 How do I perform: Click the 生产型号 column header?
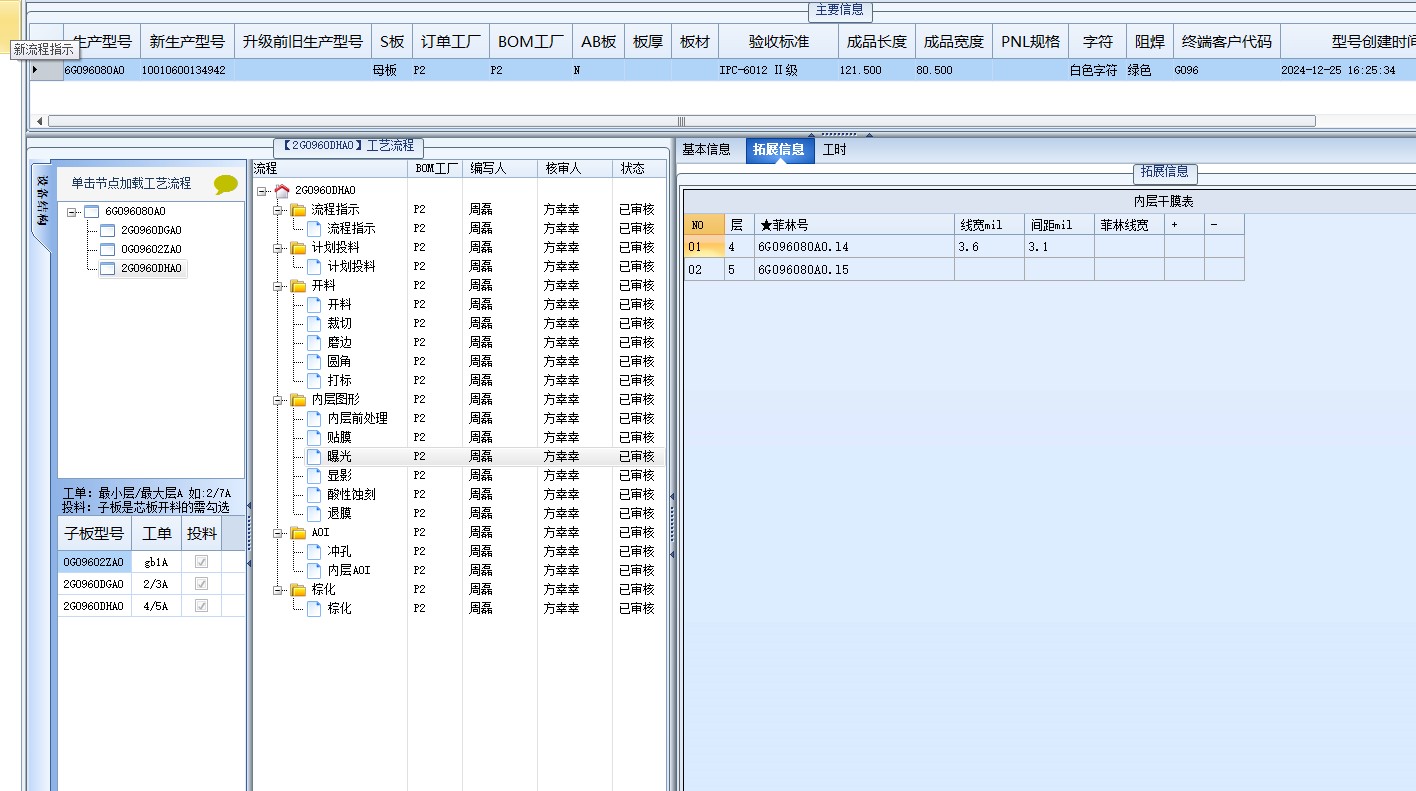point(102,42)
